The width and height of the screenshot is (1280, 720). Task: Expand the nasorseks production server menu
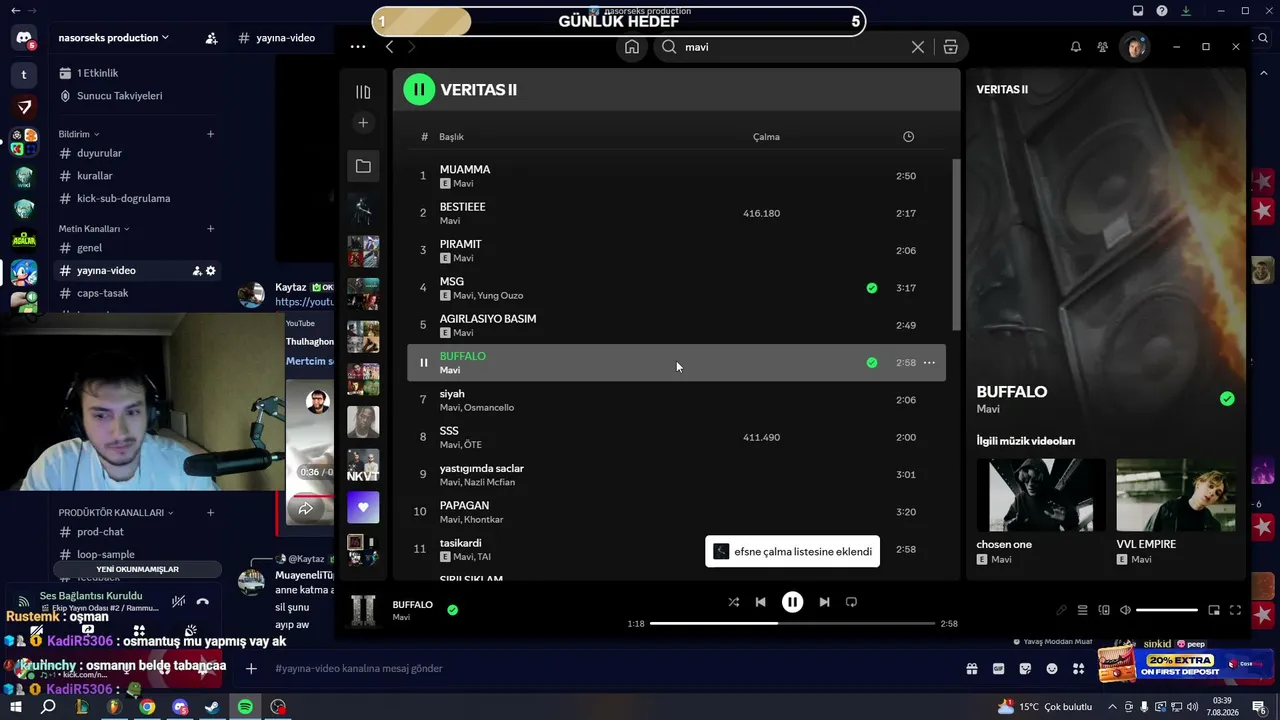point(113,38)
